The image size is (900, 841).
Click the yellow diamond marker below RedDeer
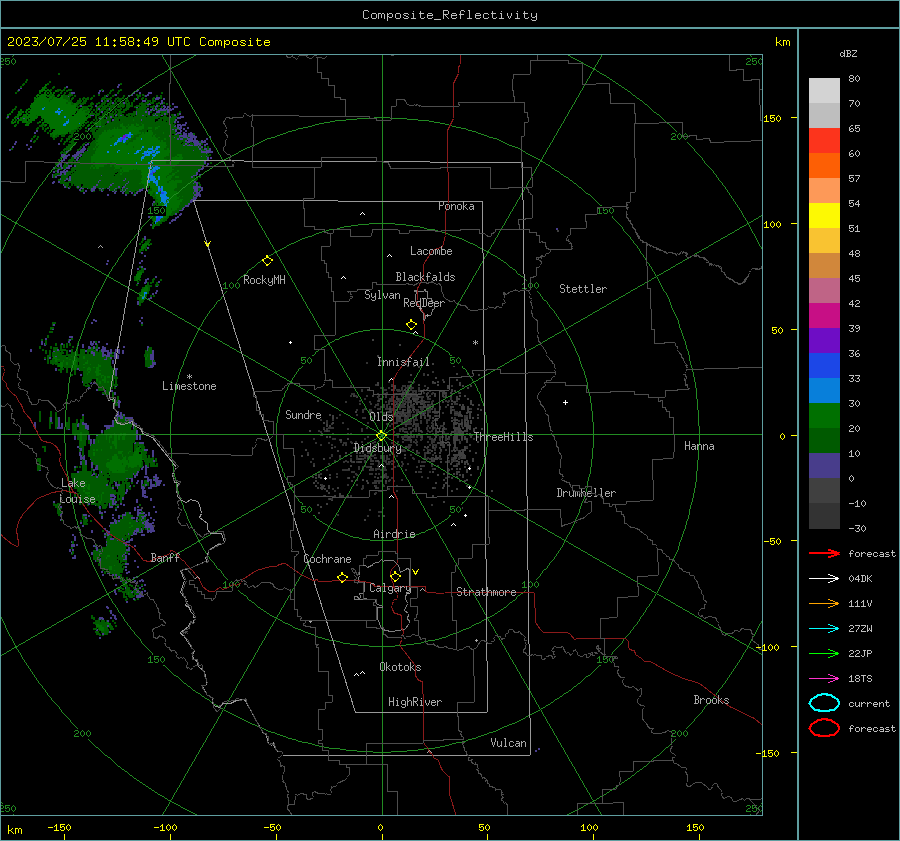412,325
